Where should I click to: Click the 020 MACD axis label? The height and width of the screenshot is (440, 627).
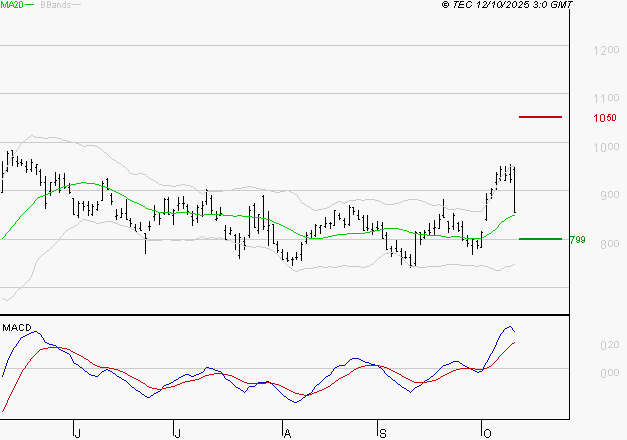click(609, 345)
